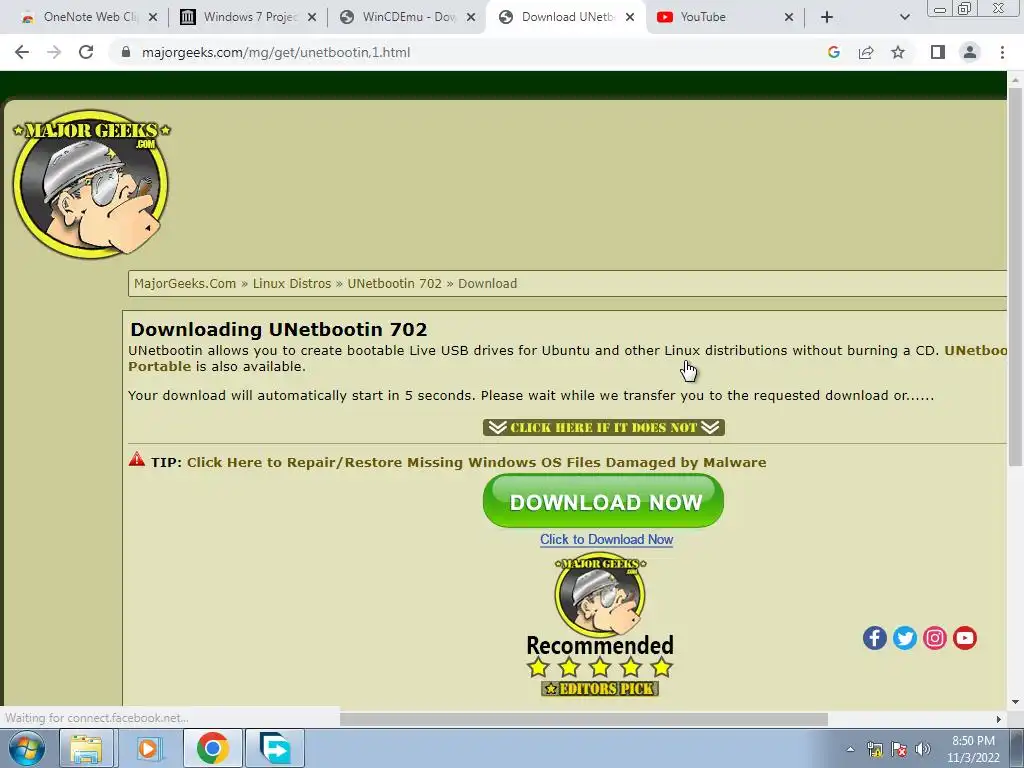This screenshot has height=768, width=1024.
Task: Close the Windows 7 Project tab
Action: [312, 17]
